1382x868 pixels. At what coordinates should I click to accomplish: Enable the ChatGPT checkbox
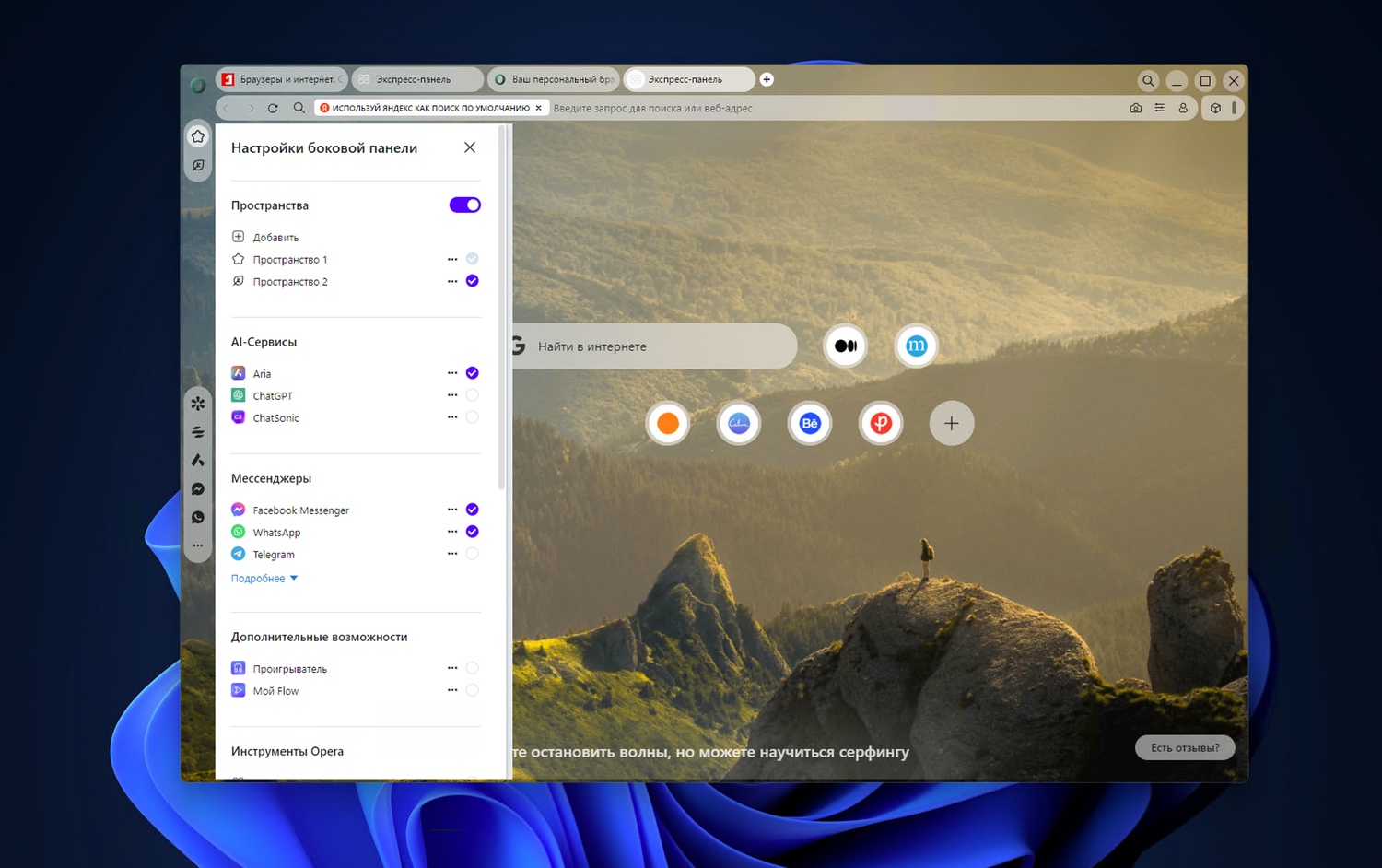472,395
